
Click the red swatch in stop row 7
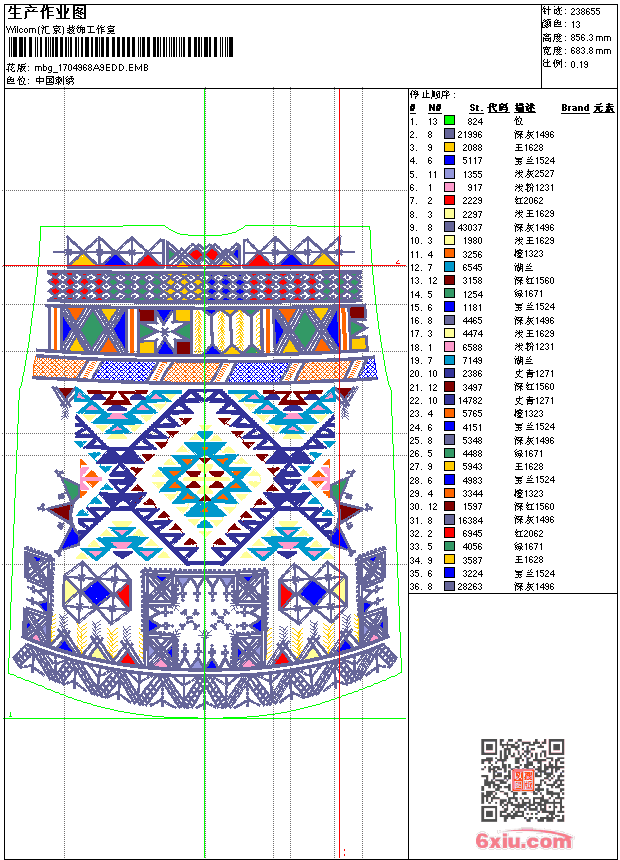coord(449,200)
